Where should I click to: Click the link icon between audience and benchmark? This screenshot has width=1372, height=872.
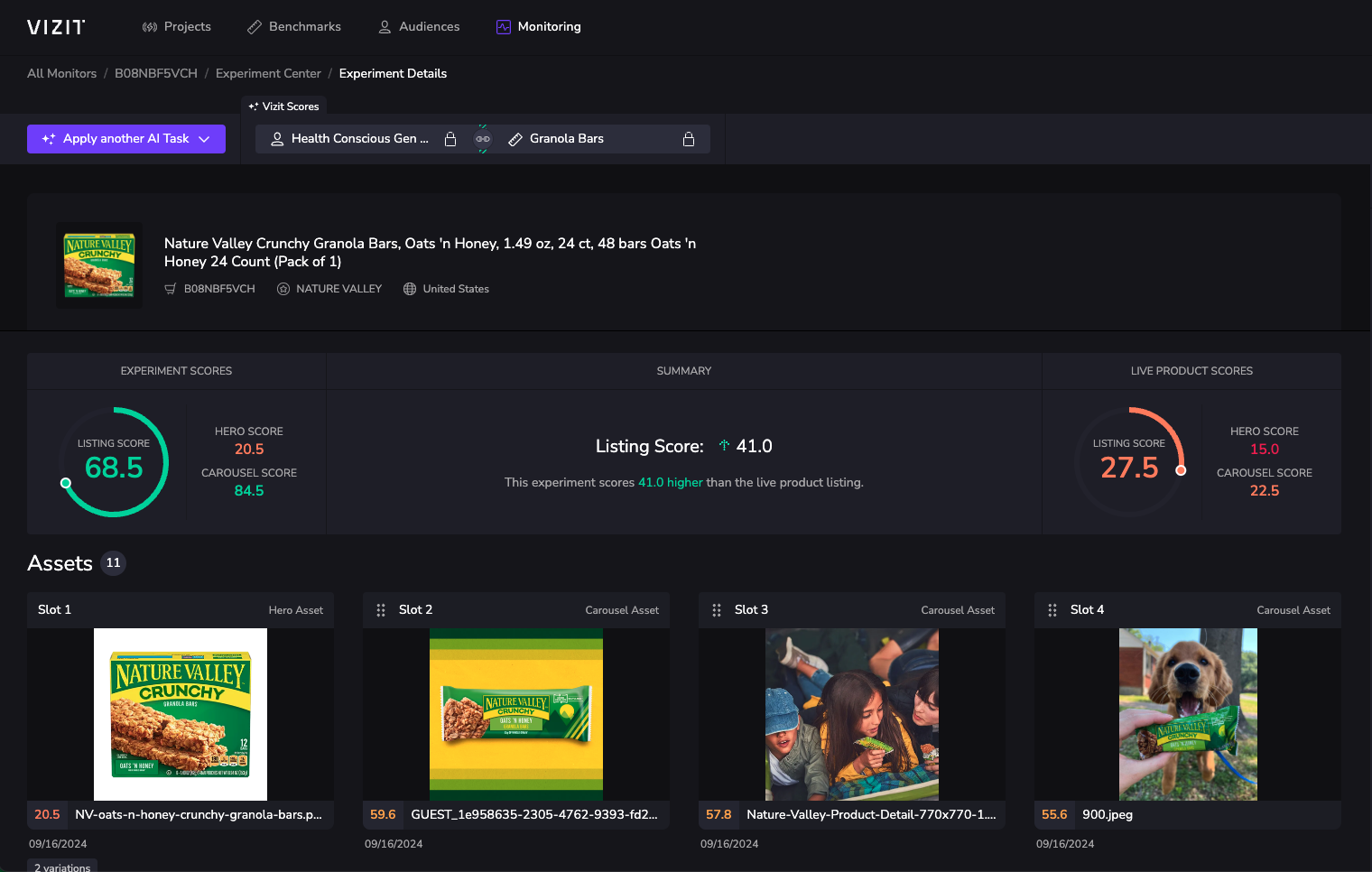[x=483, y=139]
